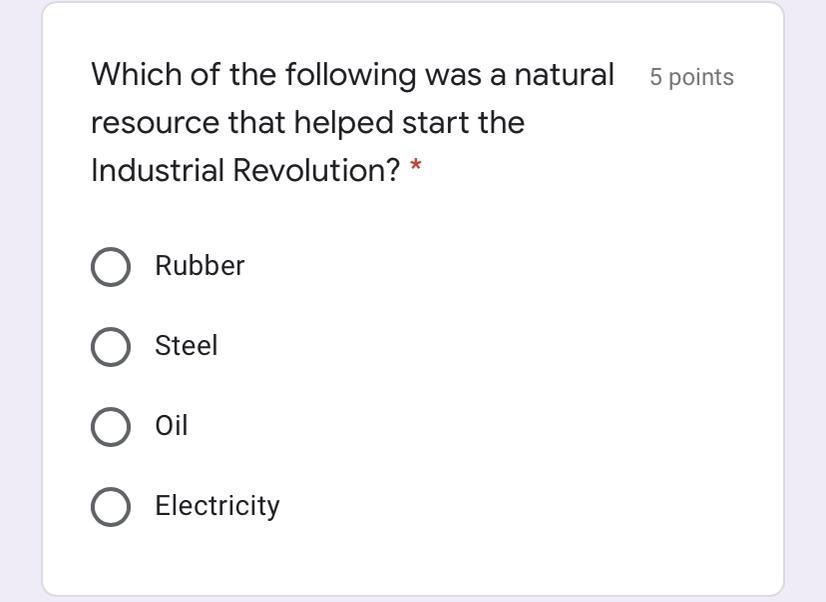Select the Steel radio button circle

click(110, 347)
